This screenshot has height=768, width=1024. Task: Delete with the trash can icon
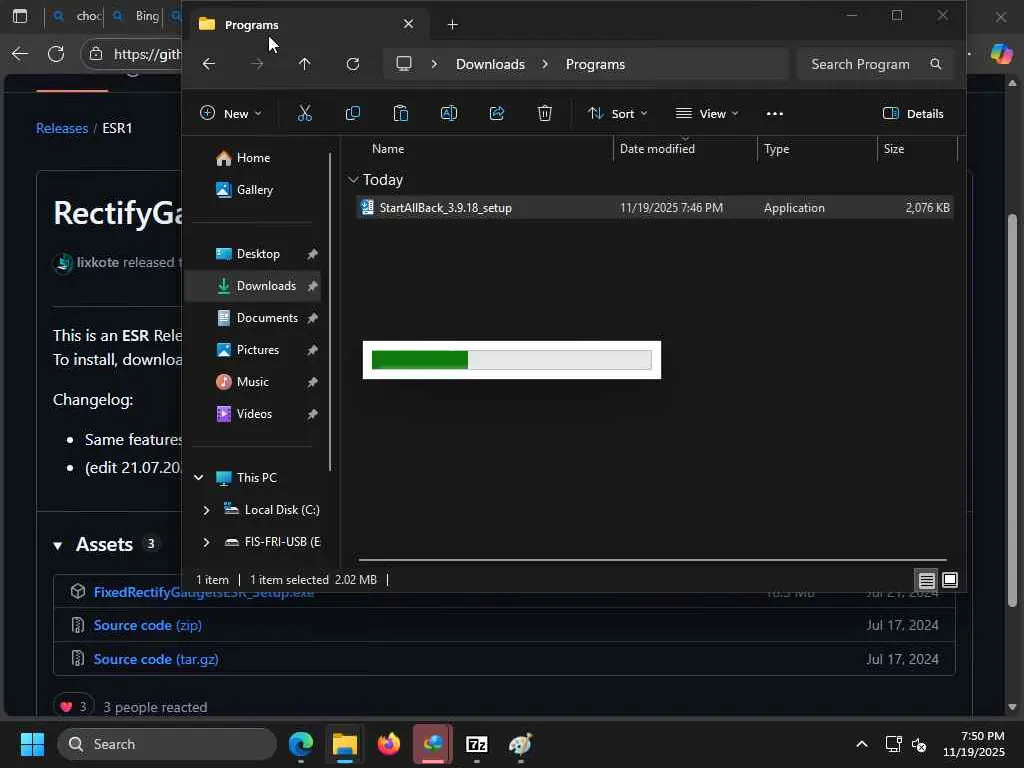[545, 114]
